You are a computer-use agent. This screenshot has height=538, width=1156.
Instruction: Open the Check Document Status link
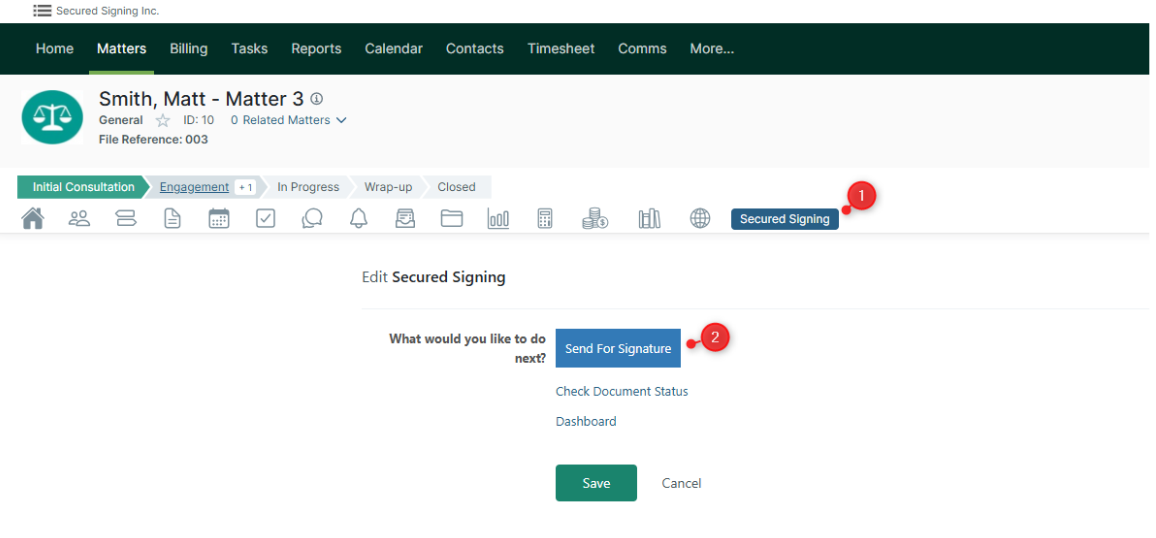(621, 391)
